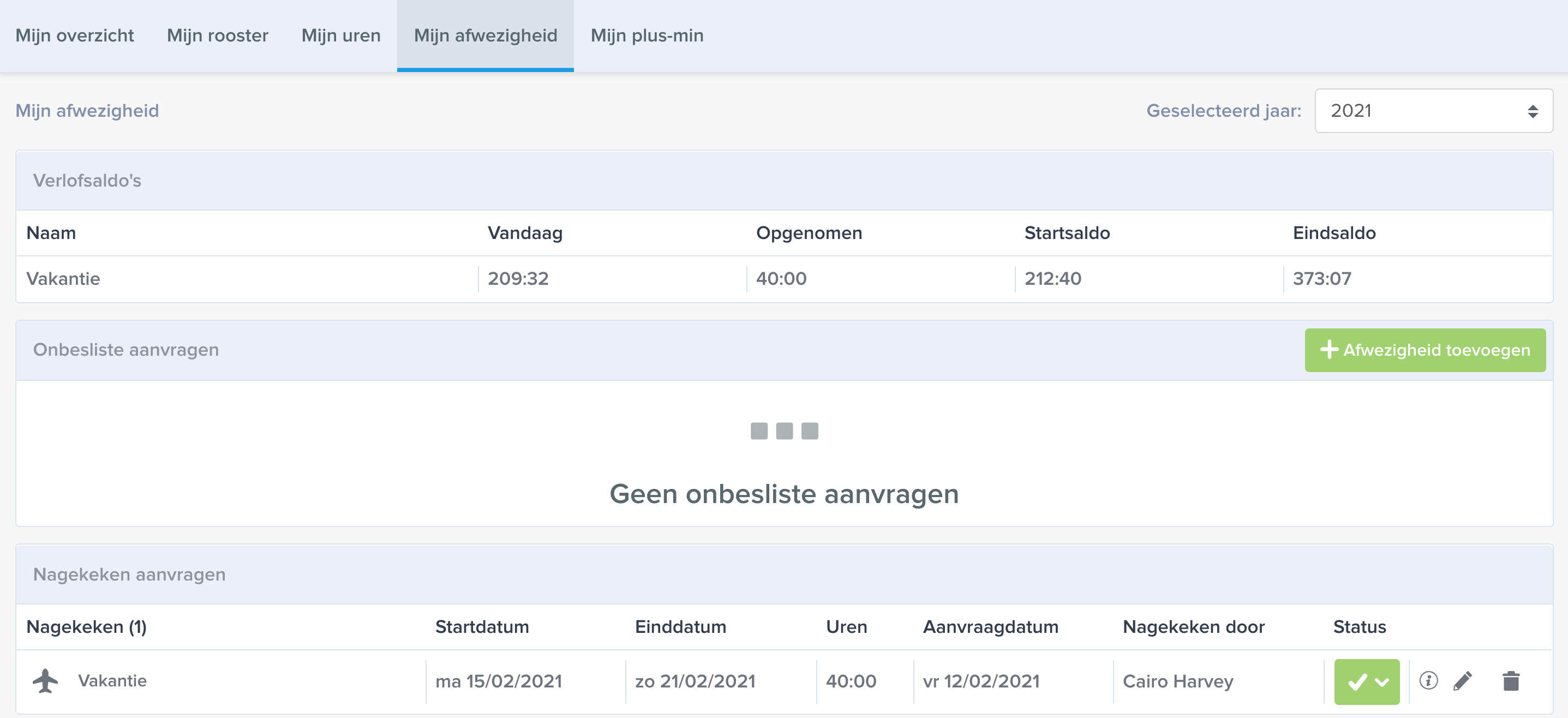Click the Startsaldo value 212:40
Screen dimensions: 1568x718
click(1053, 279)
